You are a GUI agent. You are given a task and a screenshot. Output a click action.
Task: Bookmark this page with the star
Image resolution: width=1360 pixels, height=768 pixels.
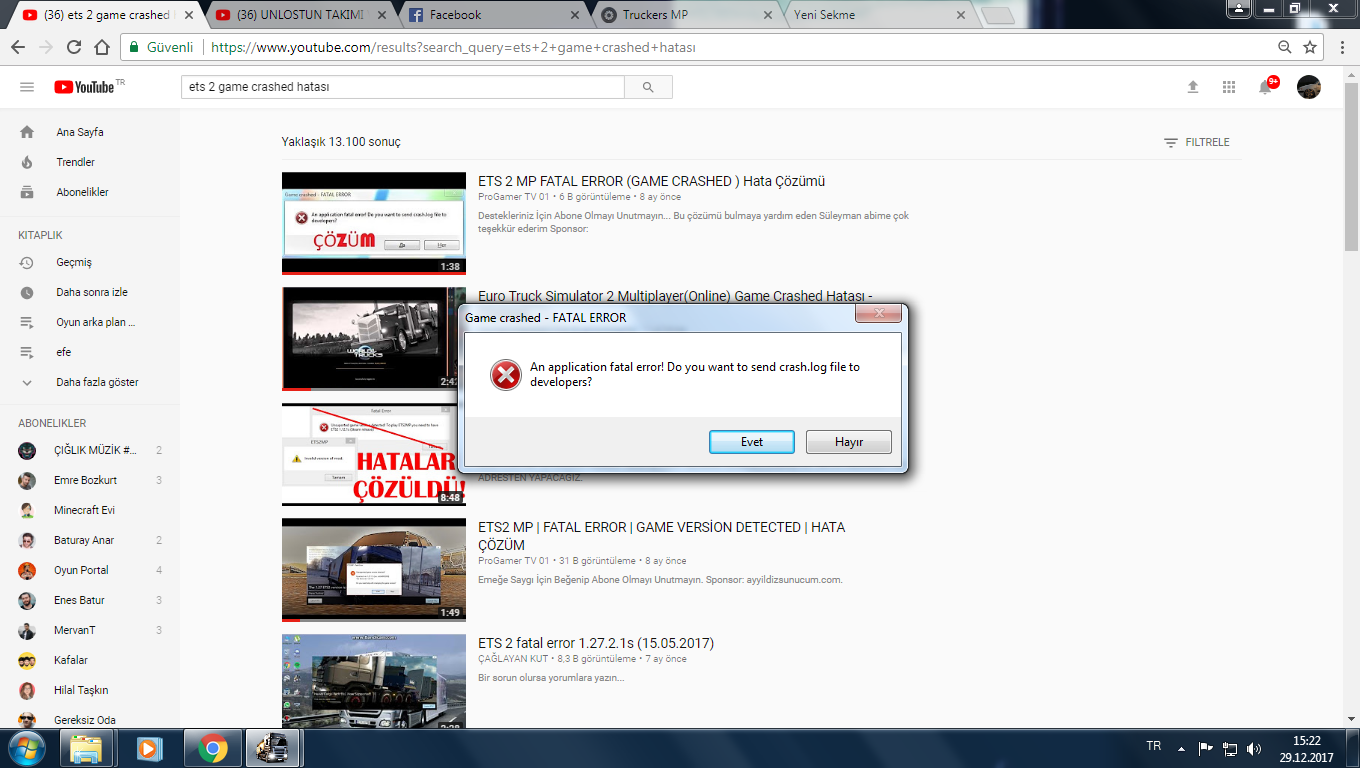pos(1310,47)
